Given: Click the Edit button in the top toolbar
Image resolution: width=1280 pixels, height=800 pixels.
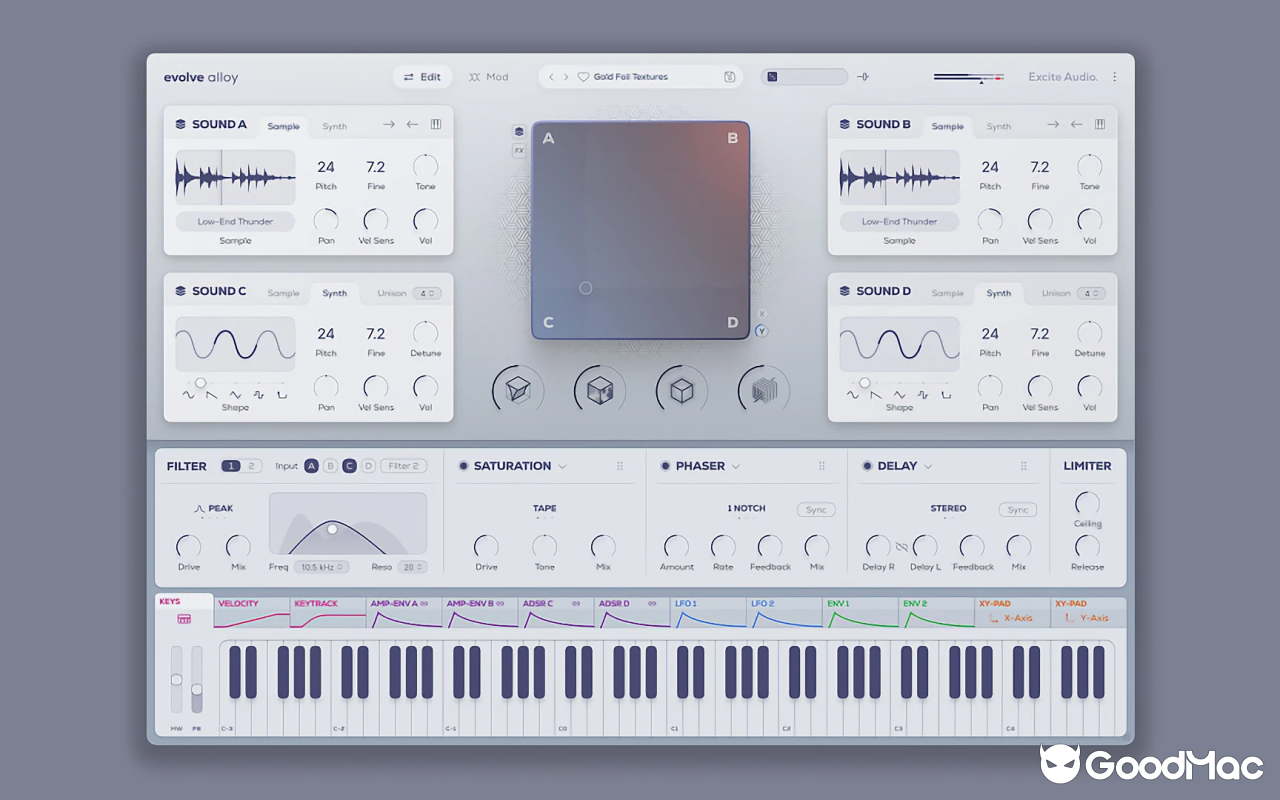Looking at the screenshot, I should tap(422, 76).
